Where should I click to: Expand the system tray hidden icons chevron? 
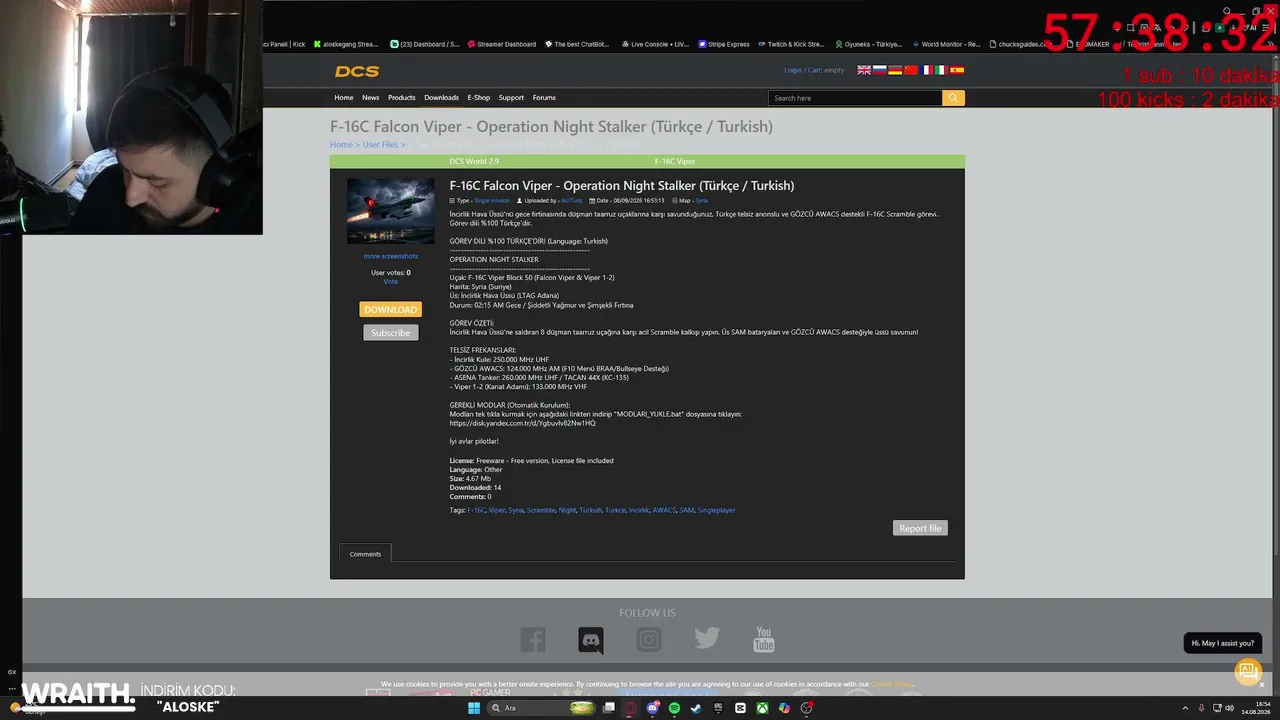tap(1185, 708)
